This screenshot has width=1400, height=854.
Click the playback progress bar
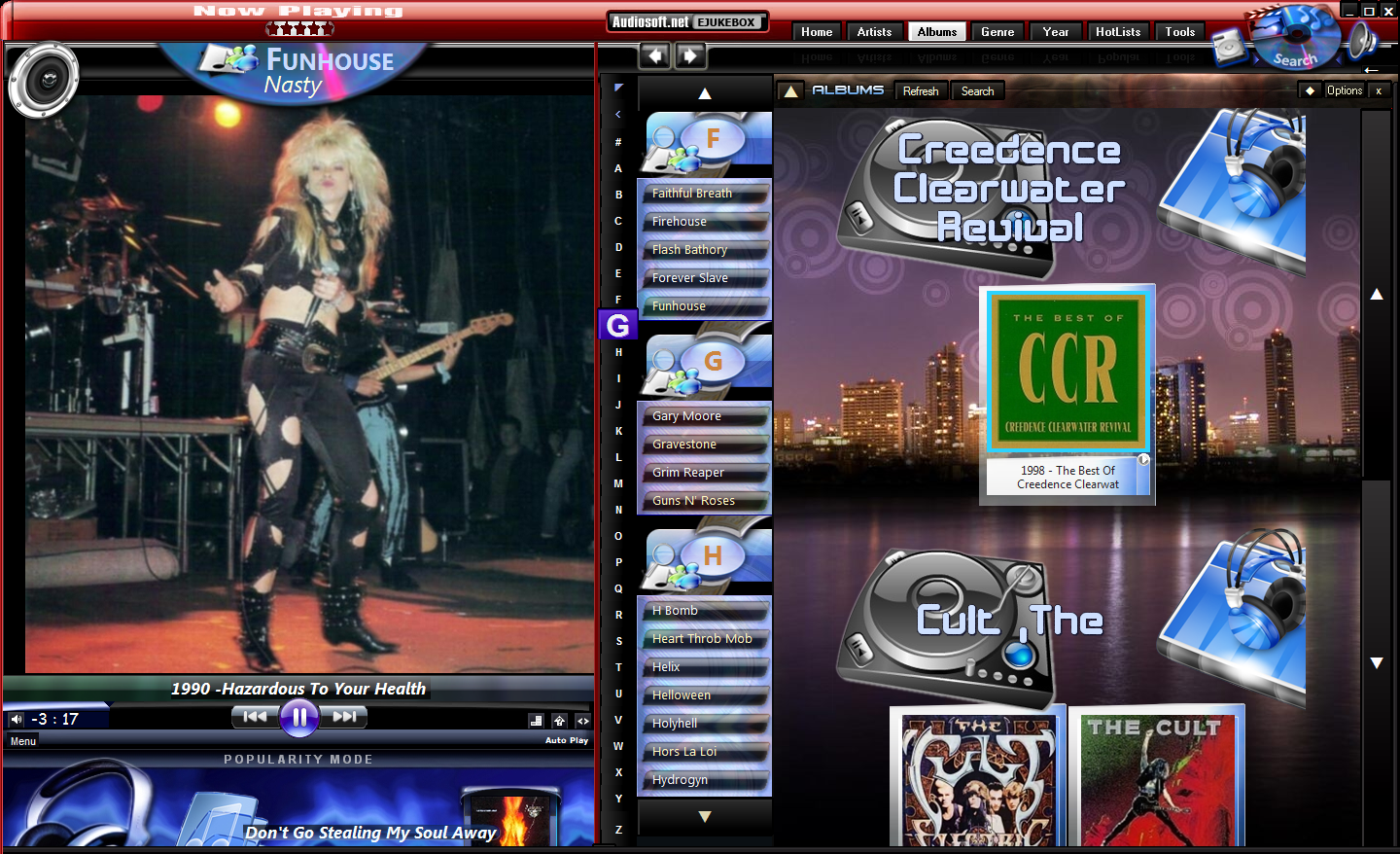(298, 704)
